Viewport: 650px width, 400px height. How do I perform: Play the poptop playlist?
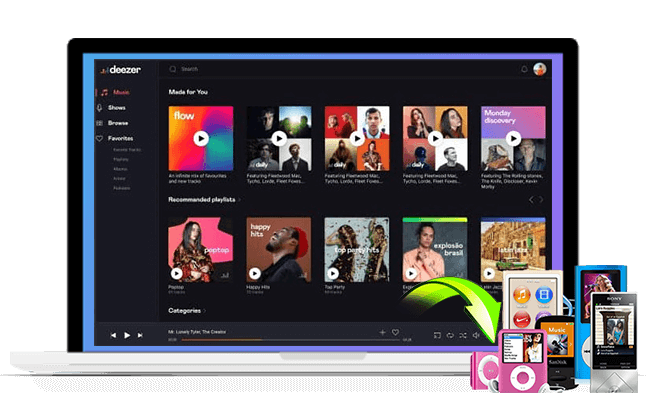[x=177, y=273]
